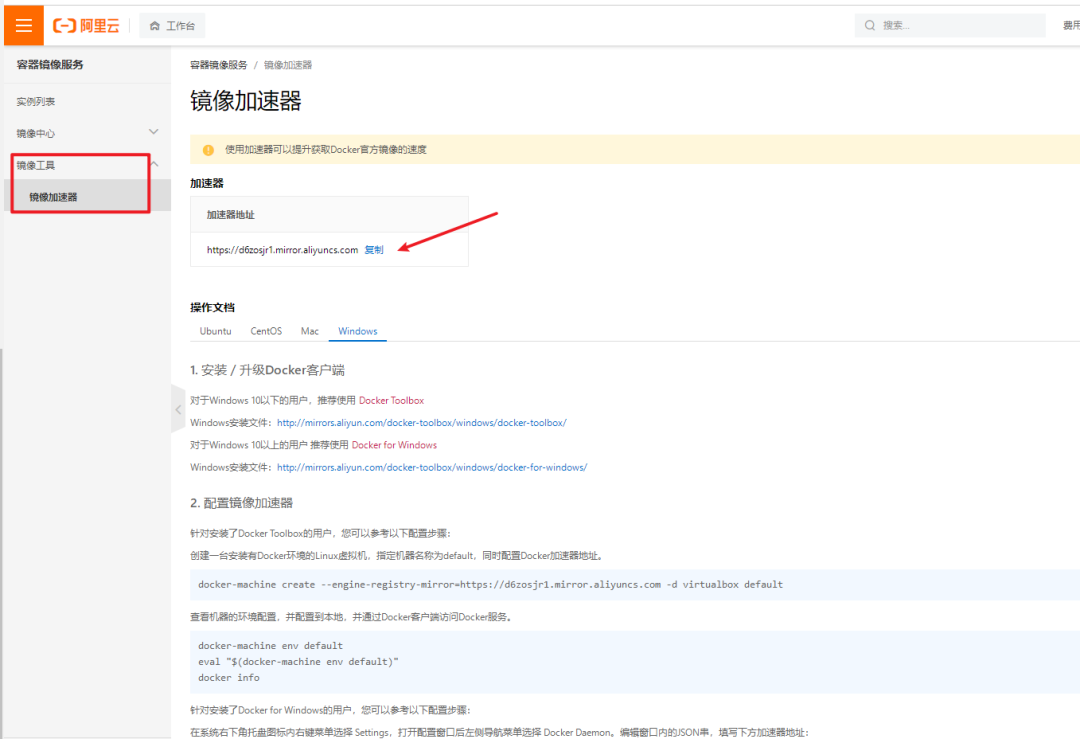The width and height of the screenshot is (1080, 739).
Task: Click the eval docker-machine env line
Action: 298,661
